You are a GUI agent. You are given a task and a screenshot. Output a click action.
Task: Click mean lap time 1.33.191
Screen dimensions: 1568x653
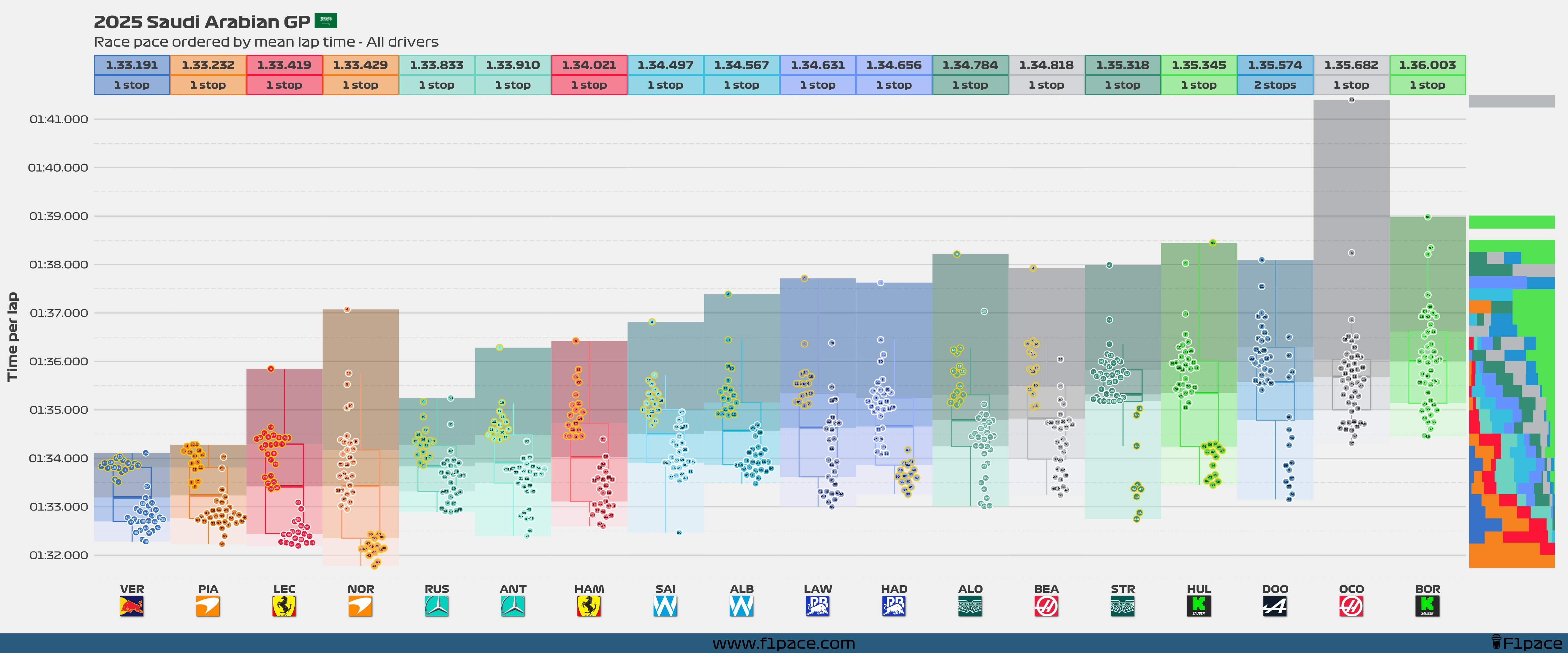pos(132,65)
